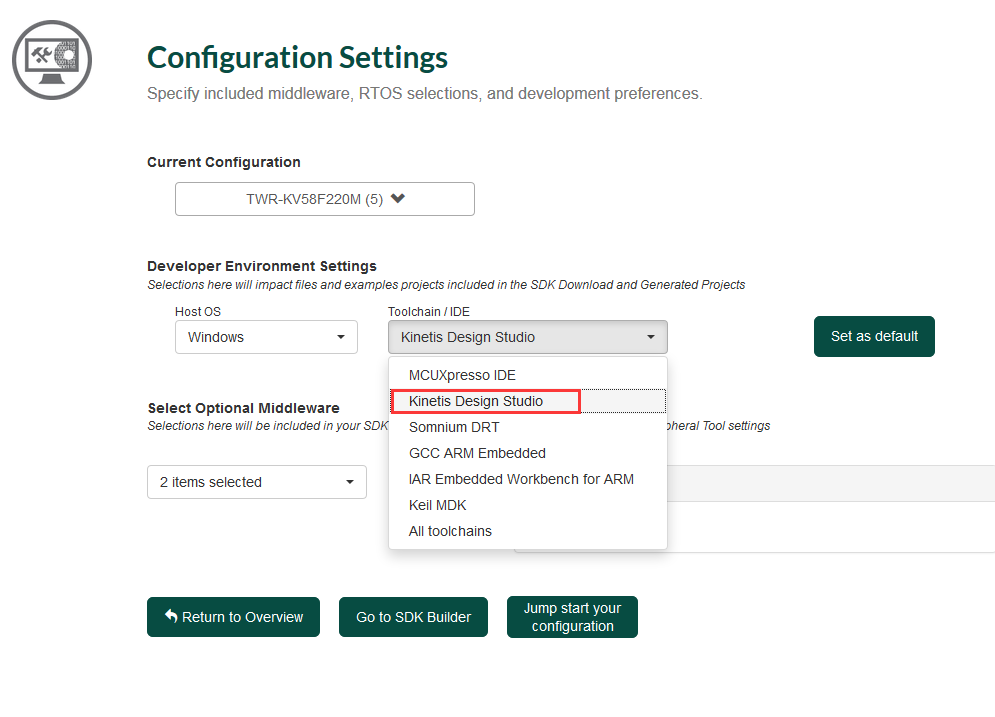
Task: Open the Current Configuration TWR-KV58F220M dropdown
Action: 324,199
